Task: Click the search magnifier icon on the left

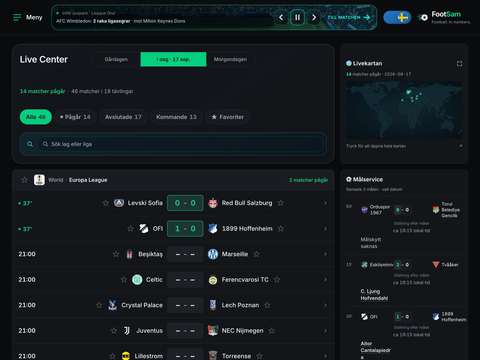Action: point(30,144)
